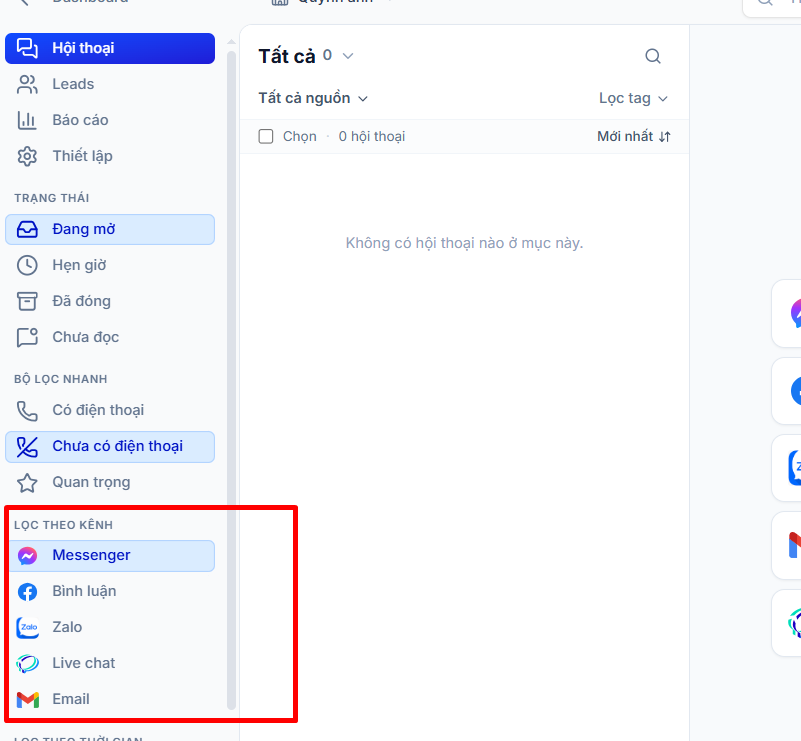
Task: Open the Hội thoại conversations section
Action: (110, 49)
